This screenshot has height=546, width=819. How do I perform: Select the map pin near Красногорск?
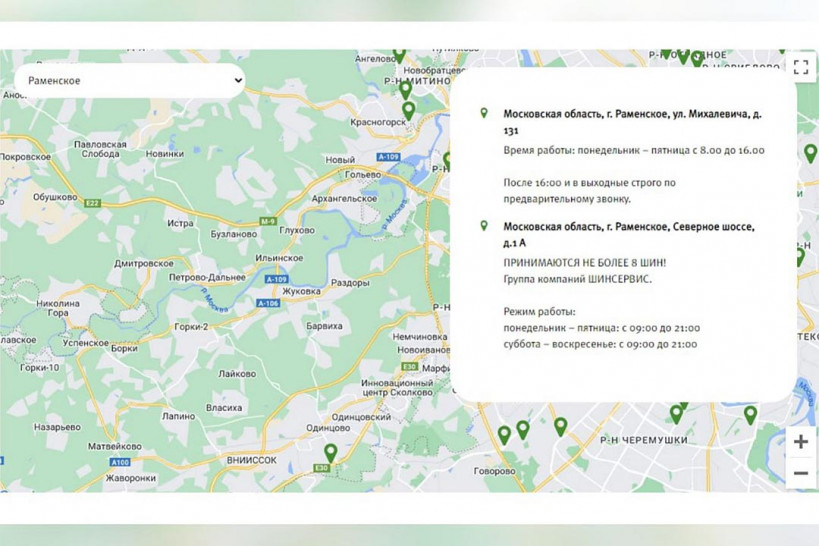[408, 111]
